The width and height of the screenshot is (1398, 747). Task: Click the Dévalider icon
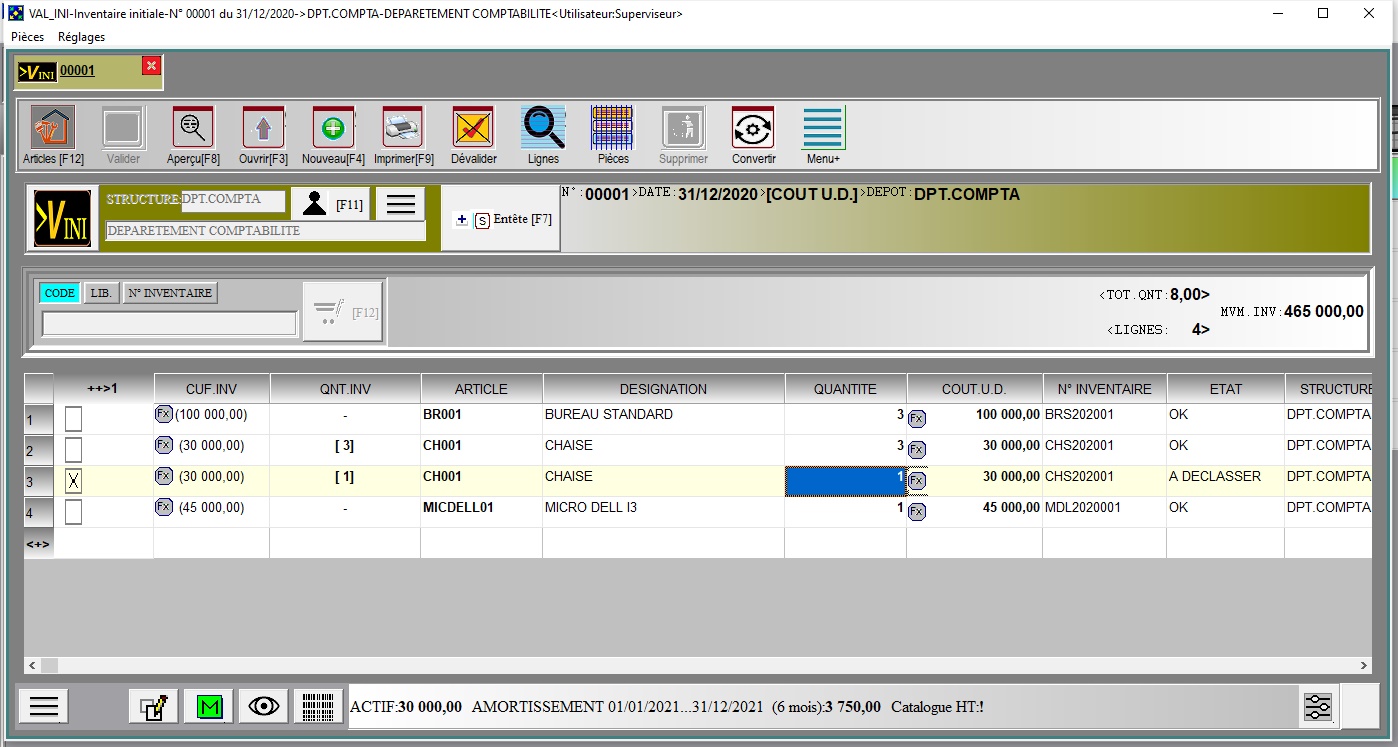[x=473, y=128]
